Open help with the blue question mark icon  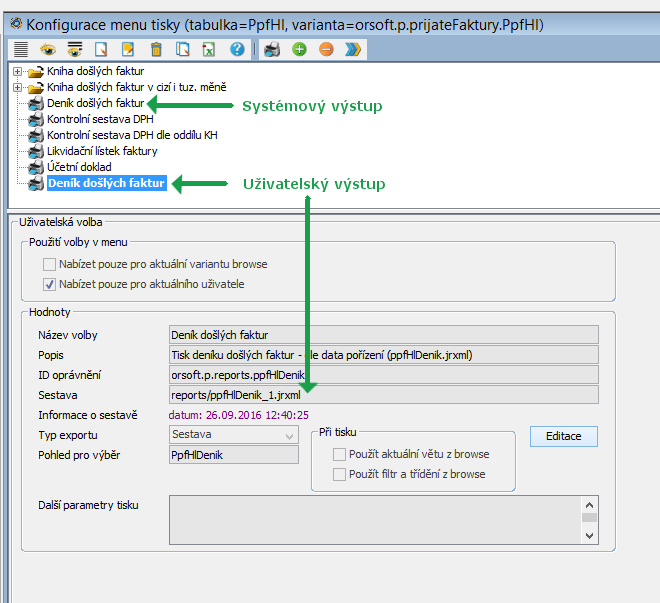(x=237, y=48)
